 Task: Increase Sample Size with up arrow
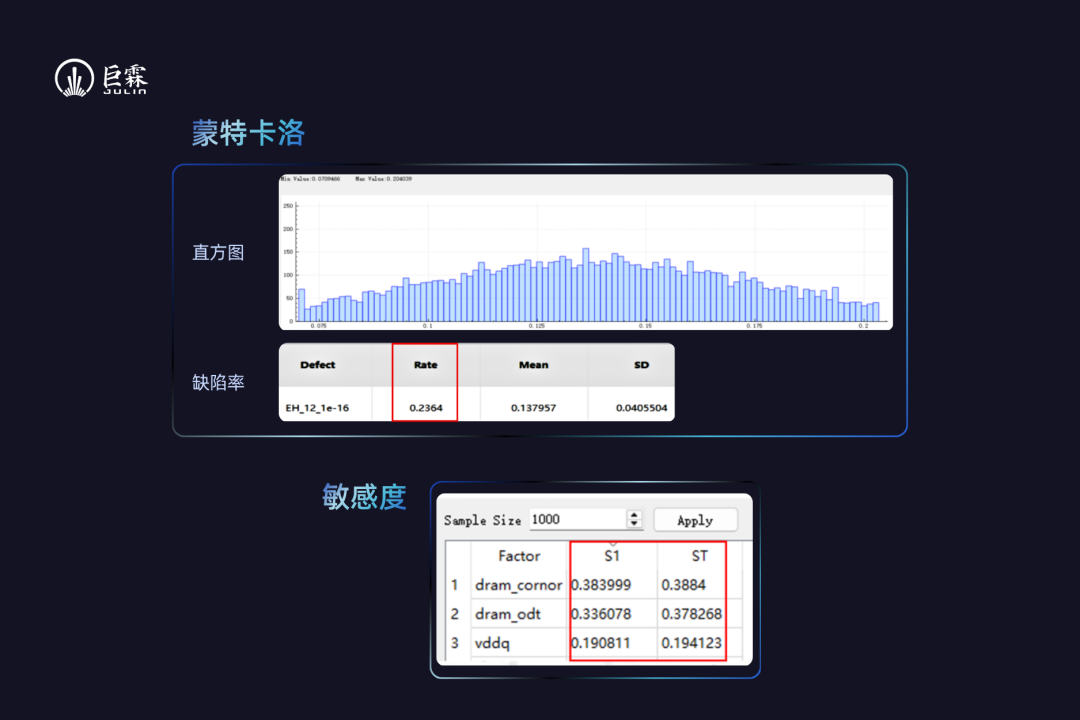pyautogui.click(x=634, y=515)
